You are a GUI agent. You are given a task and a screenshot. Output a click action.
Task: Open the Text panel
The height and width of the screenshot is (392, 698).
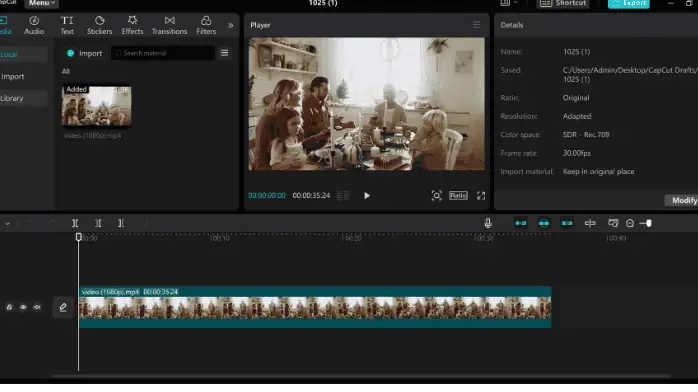(67, 25)
